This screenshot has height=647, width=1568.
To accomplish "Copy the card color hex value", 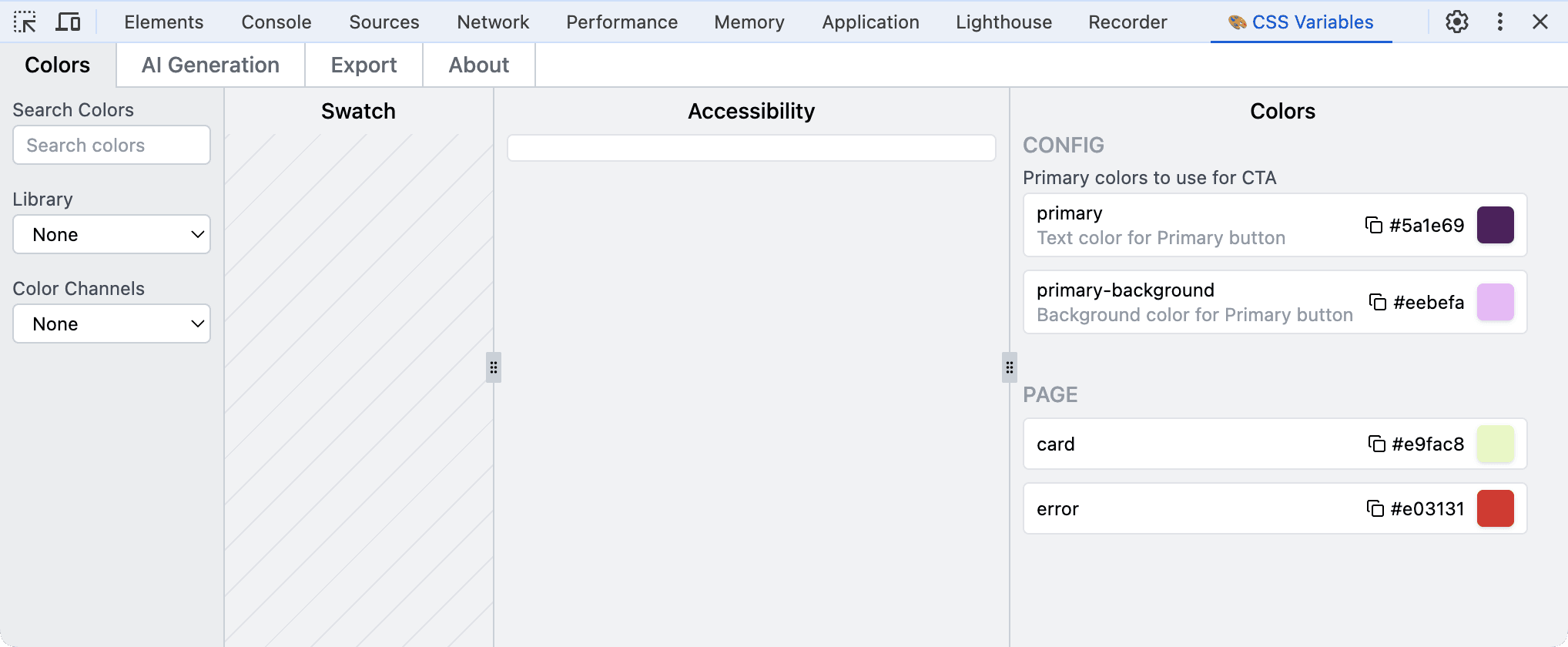I will (1376, 444).
